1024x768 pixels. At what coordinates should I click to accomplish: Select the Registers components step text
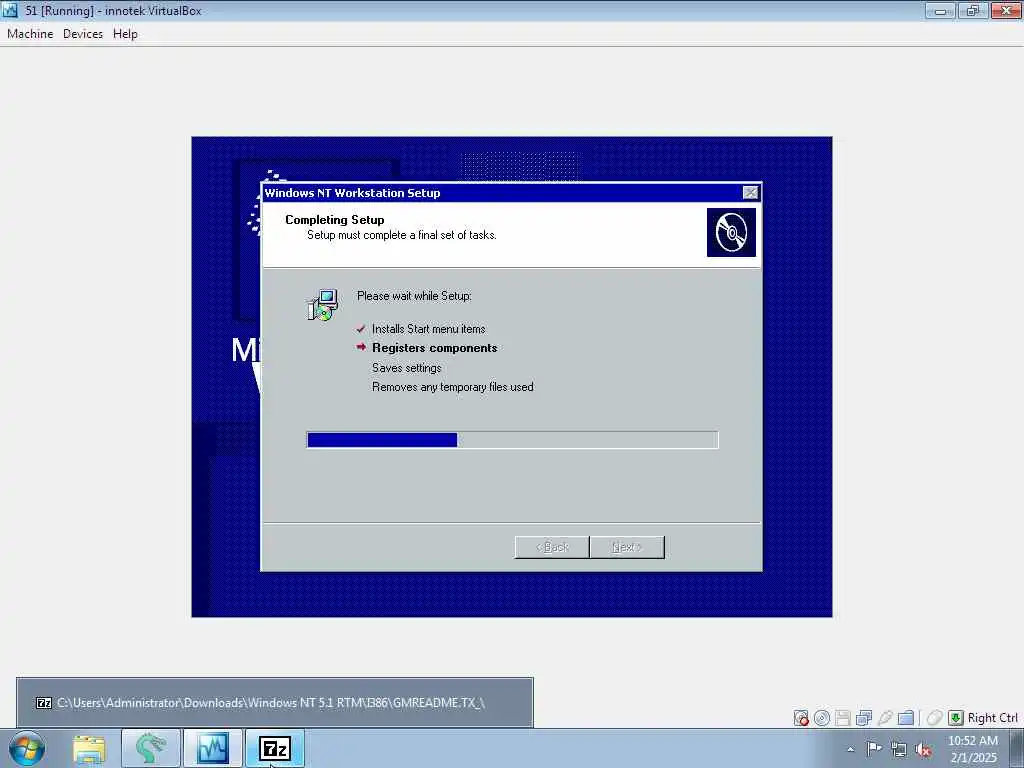434,348
